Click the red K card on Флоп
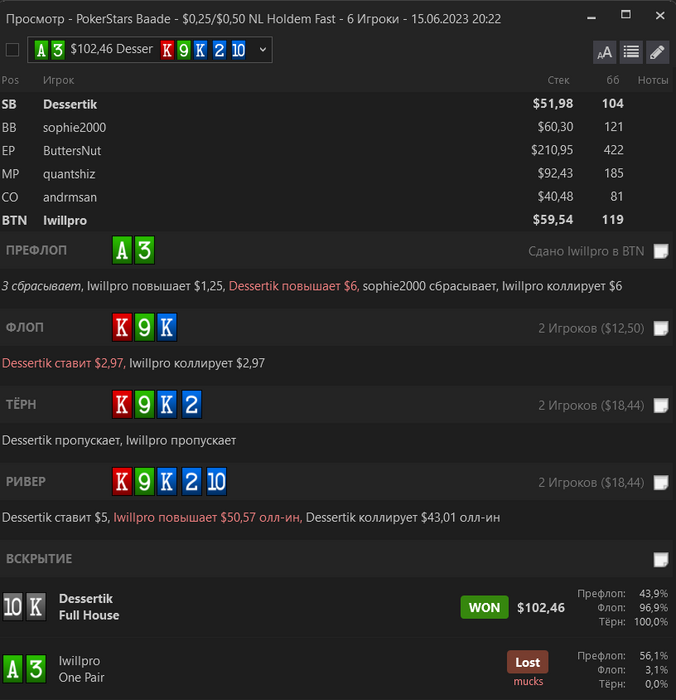 122,327
